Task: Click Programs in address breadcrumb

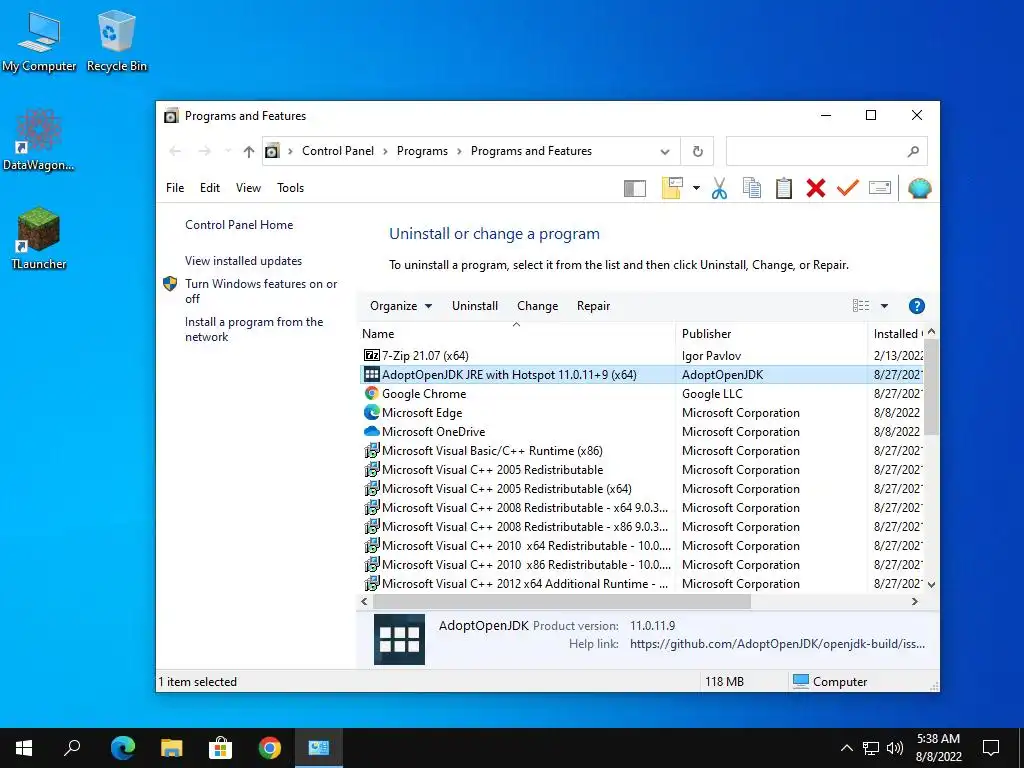Action: click(x=422, y=152)
